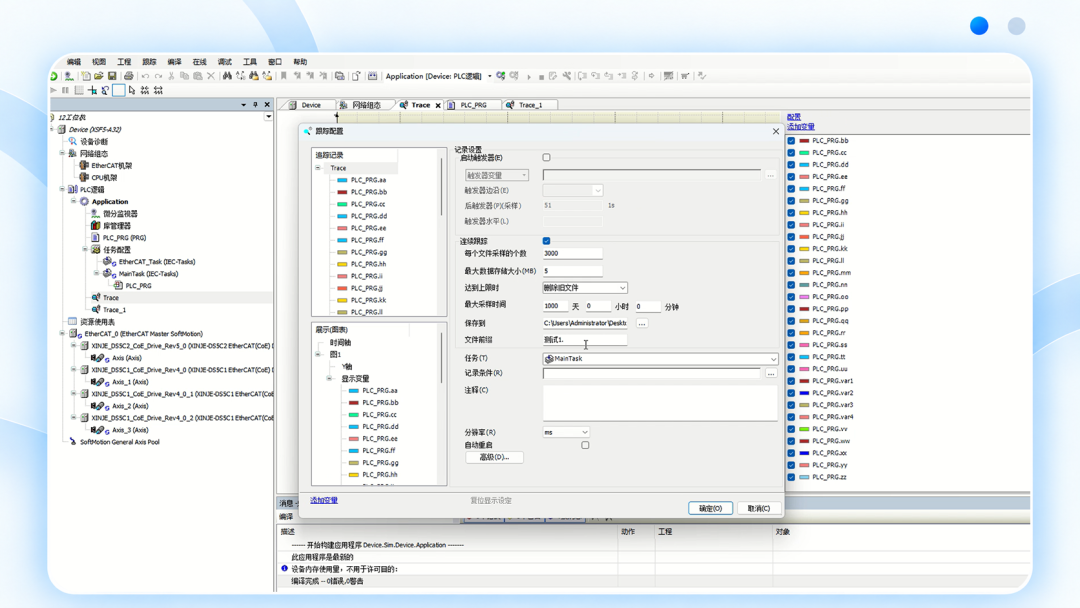Select 库管理器 library manager in tree
This screenshot has width=1080, height=608.
[x=116, y=226]
